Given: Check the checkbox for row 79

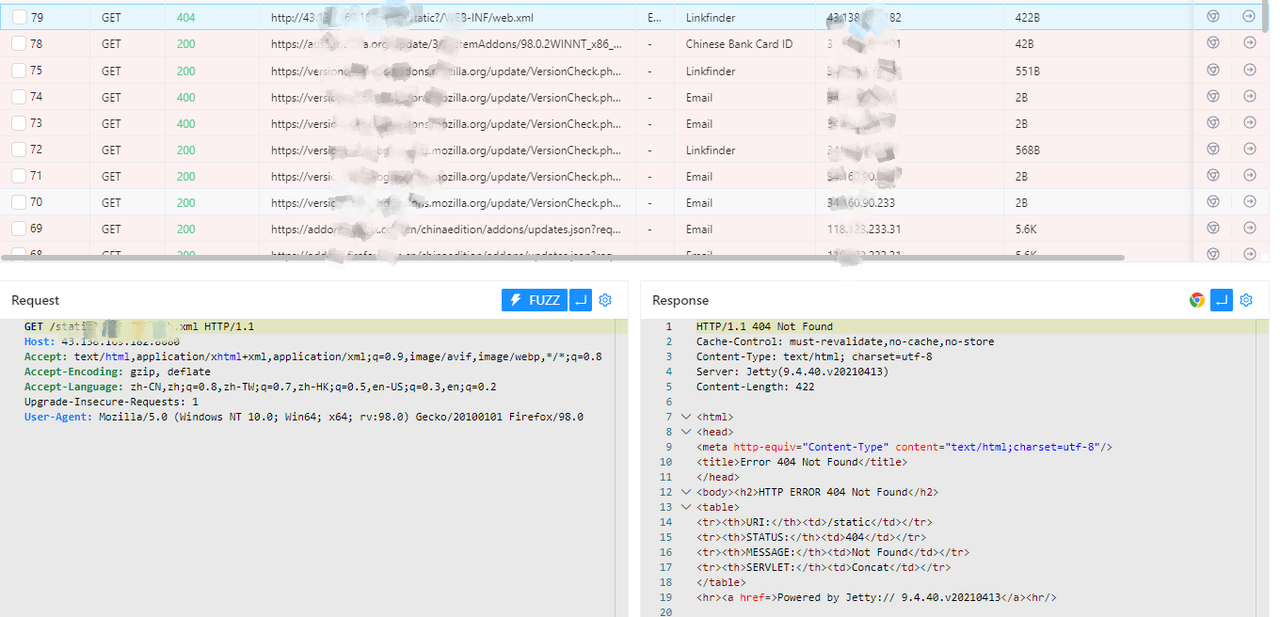Looking at the screenshot, I should tap(19, 17).
